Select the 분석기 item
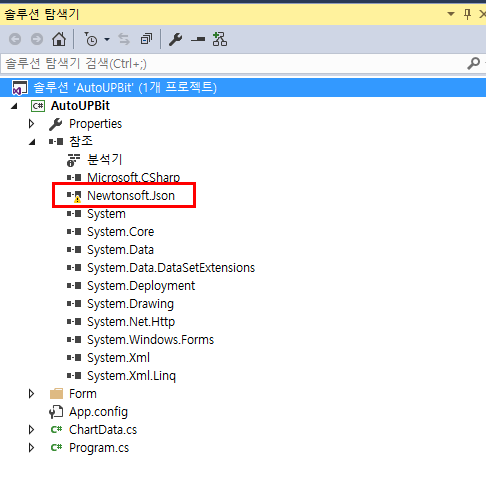This screenshot has width=486, height=485. pos(105,159)
